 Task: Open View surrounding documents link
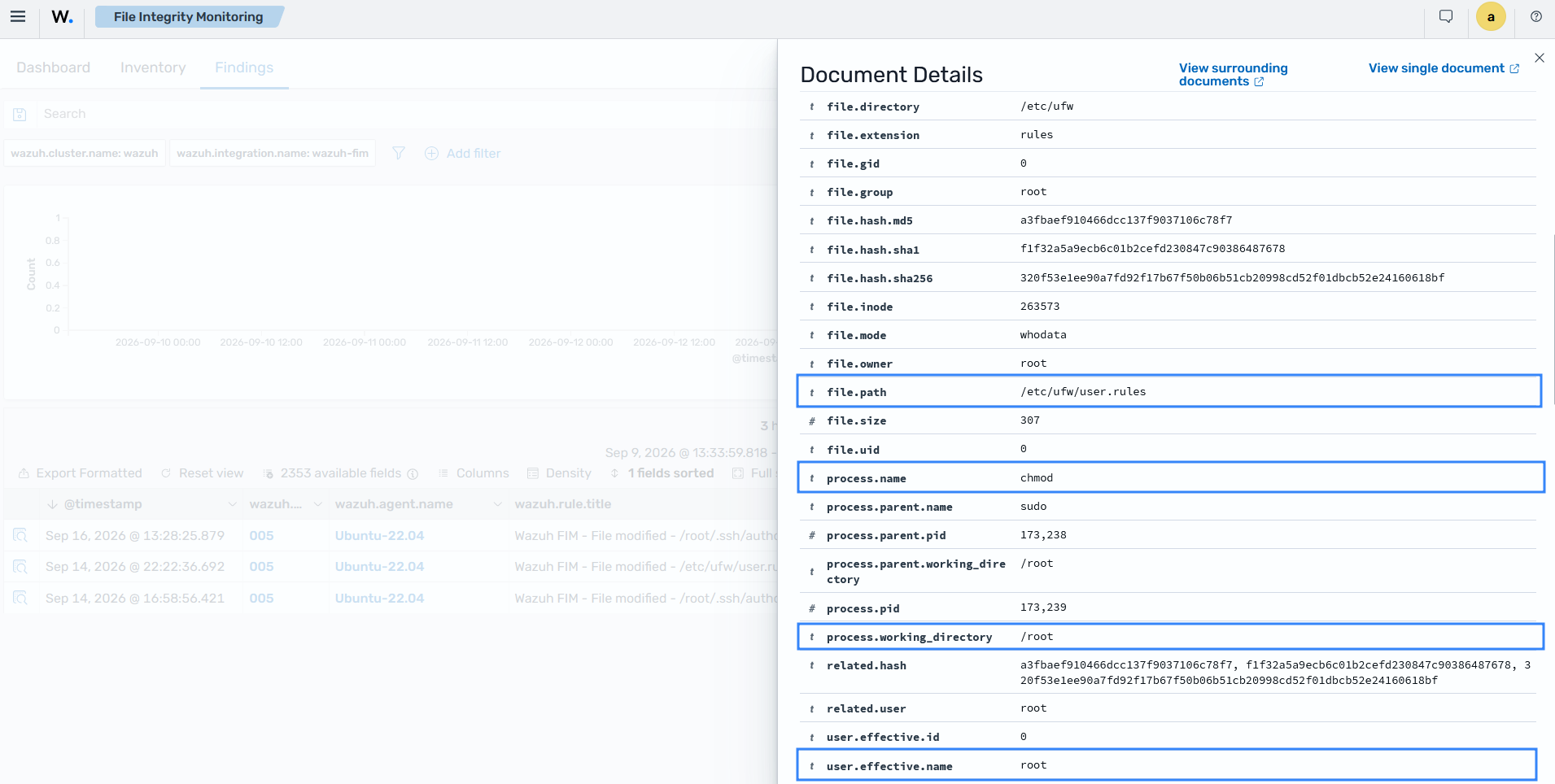point(1233,75)
